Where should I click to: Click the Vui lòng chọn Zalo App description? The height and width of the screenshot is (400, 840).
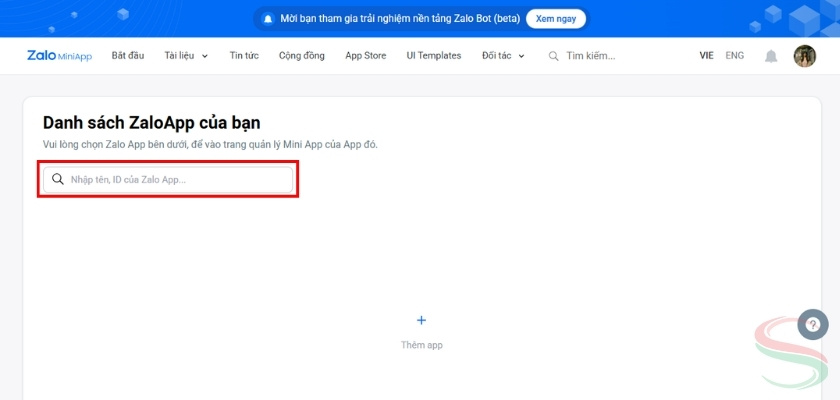[210, 145]
